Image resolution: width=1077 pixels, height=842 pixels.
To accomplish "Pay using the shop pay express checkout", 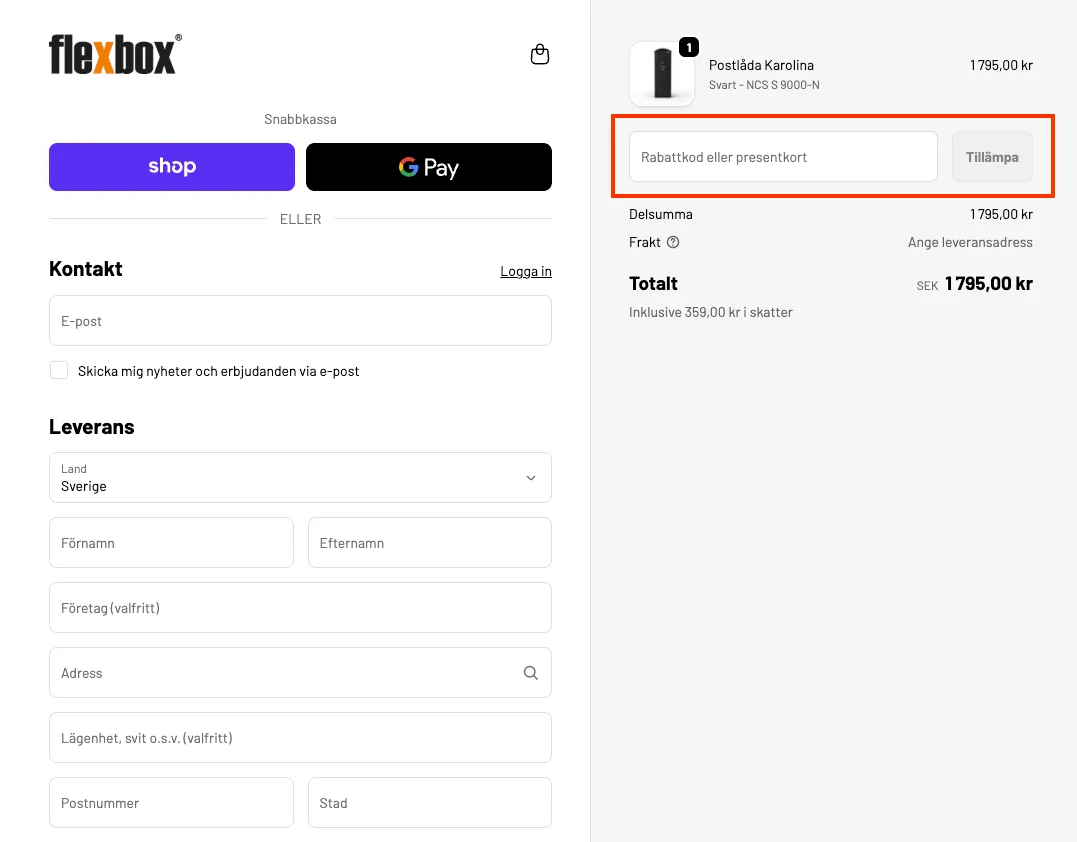I will click(171, 166).
